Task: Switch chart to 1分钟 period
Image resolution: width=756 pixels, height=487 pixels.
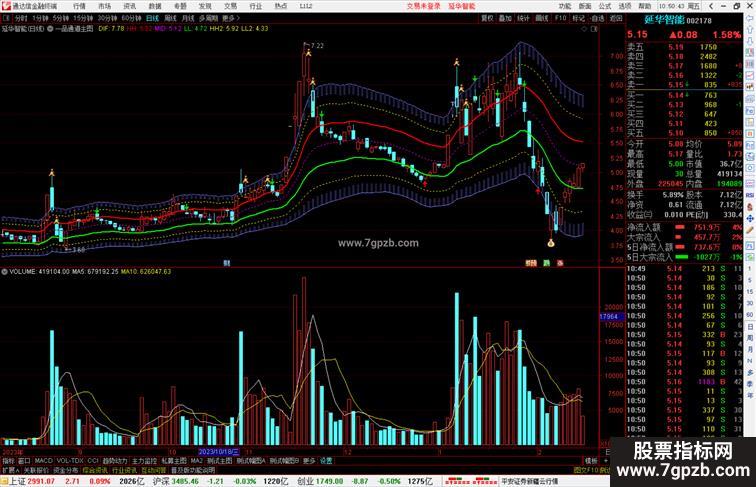Action: tap(40, 18)
